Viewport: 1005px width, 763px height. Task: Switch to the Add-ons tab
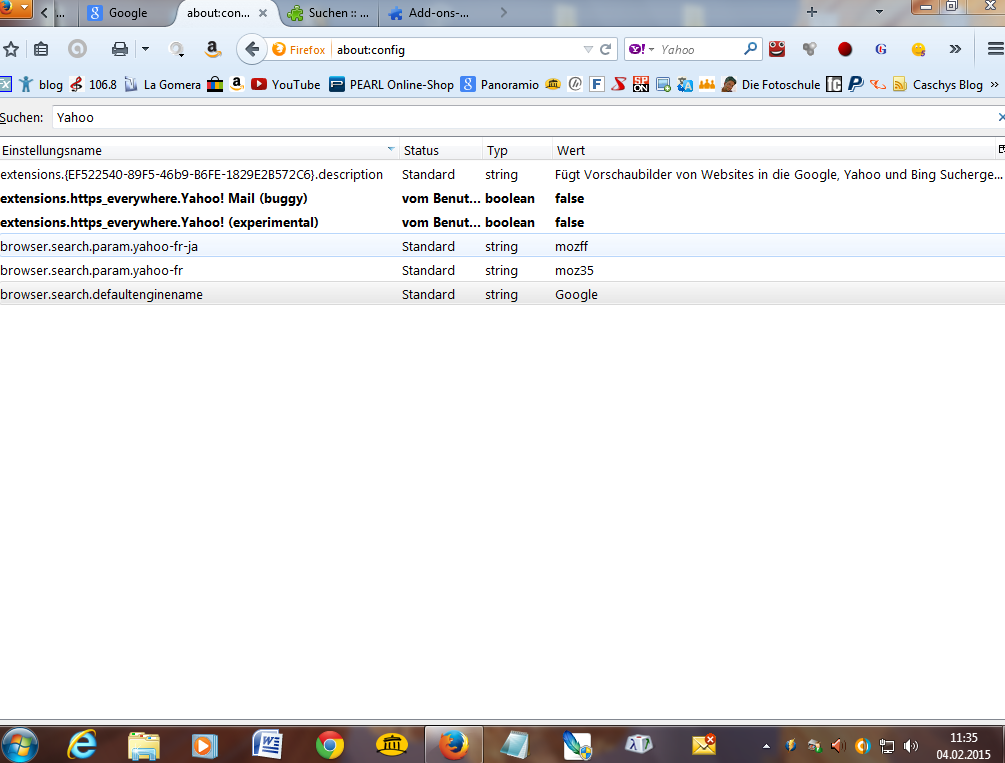click(431, 13)
